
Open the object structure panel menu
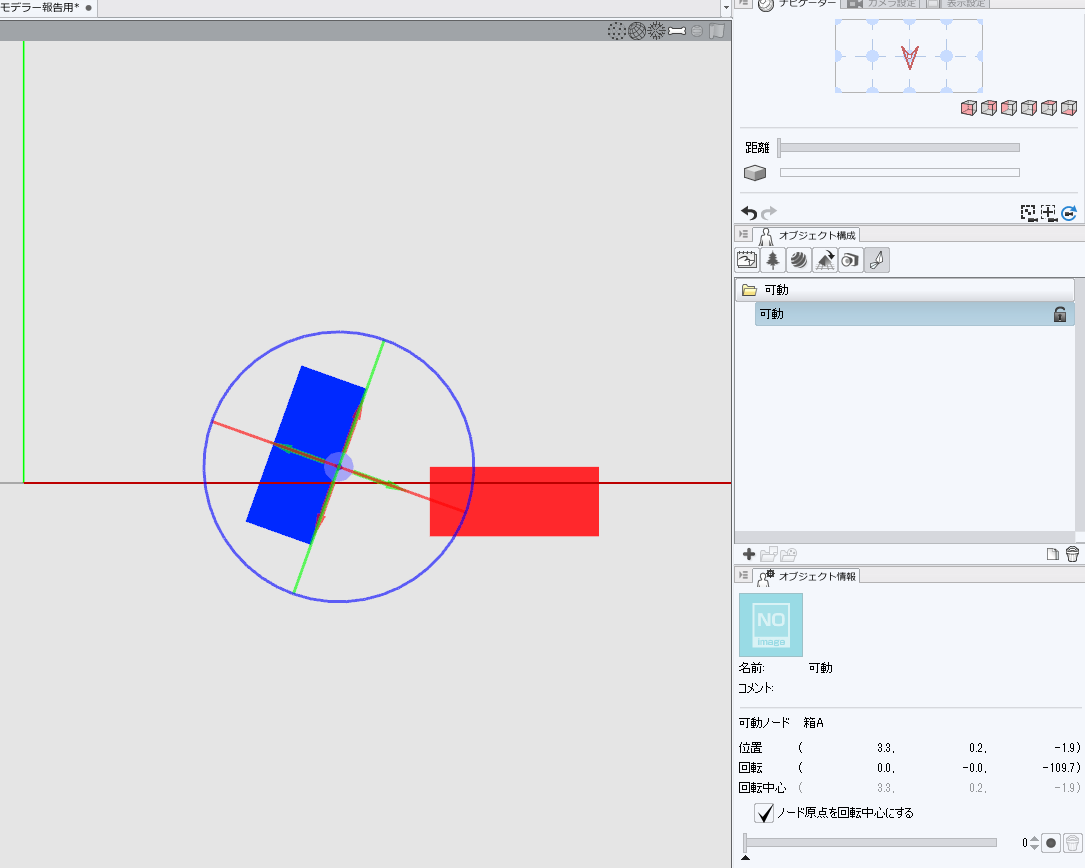click(x=743, y=234)
